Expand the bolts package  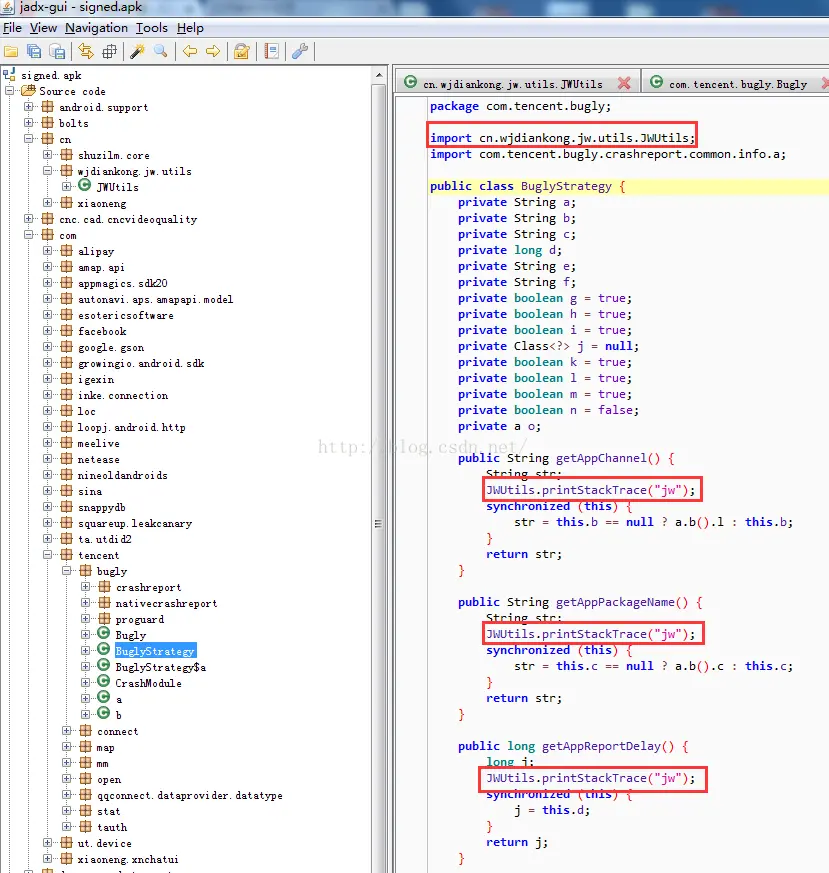pos(28,122)
